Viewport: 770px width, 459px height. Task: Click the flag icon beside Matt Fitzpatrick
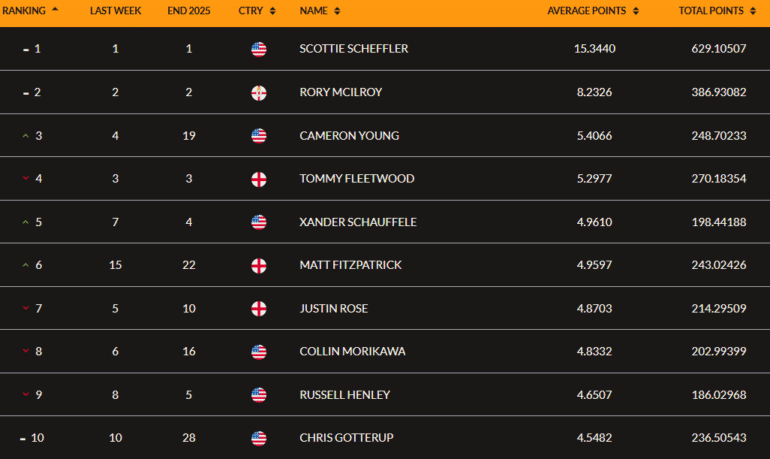259,266
